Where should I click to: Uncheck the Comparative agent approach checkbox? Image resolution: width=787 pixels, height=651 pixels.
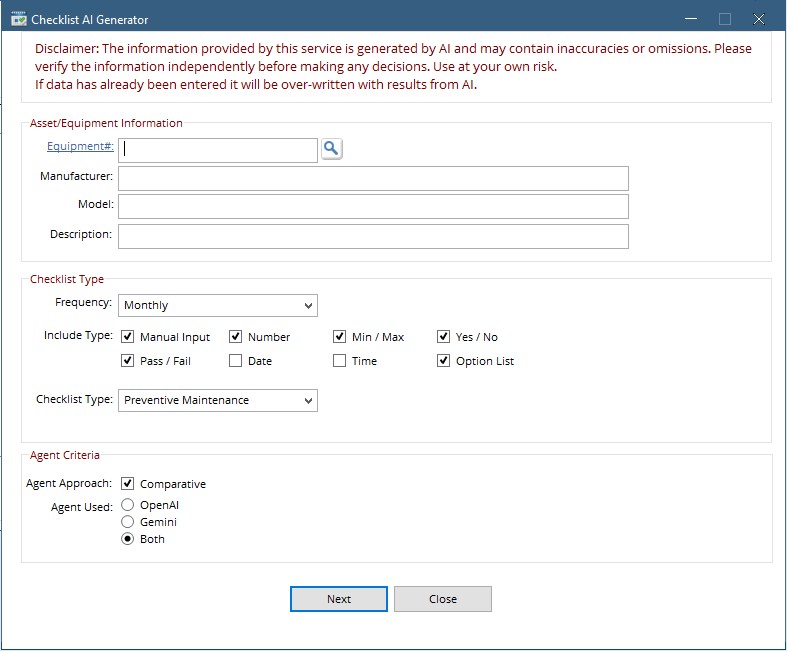pyautogui.click(x=127, y=483)
